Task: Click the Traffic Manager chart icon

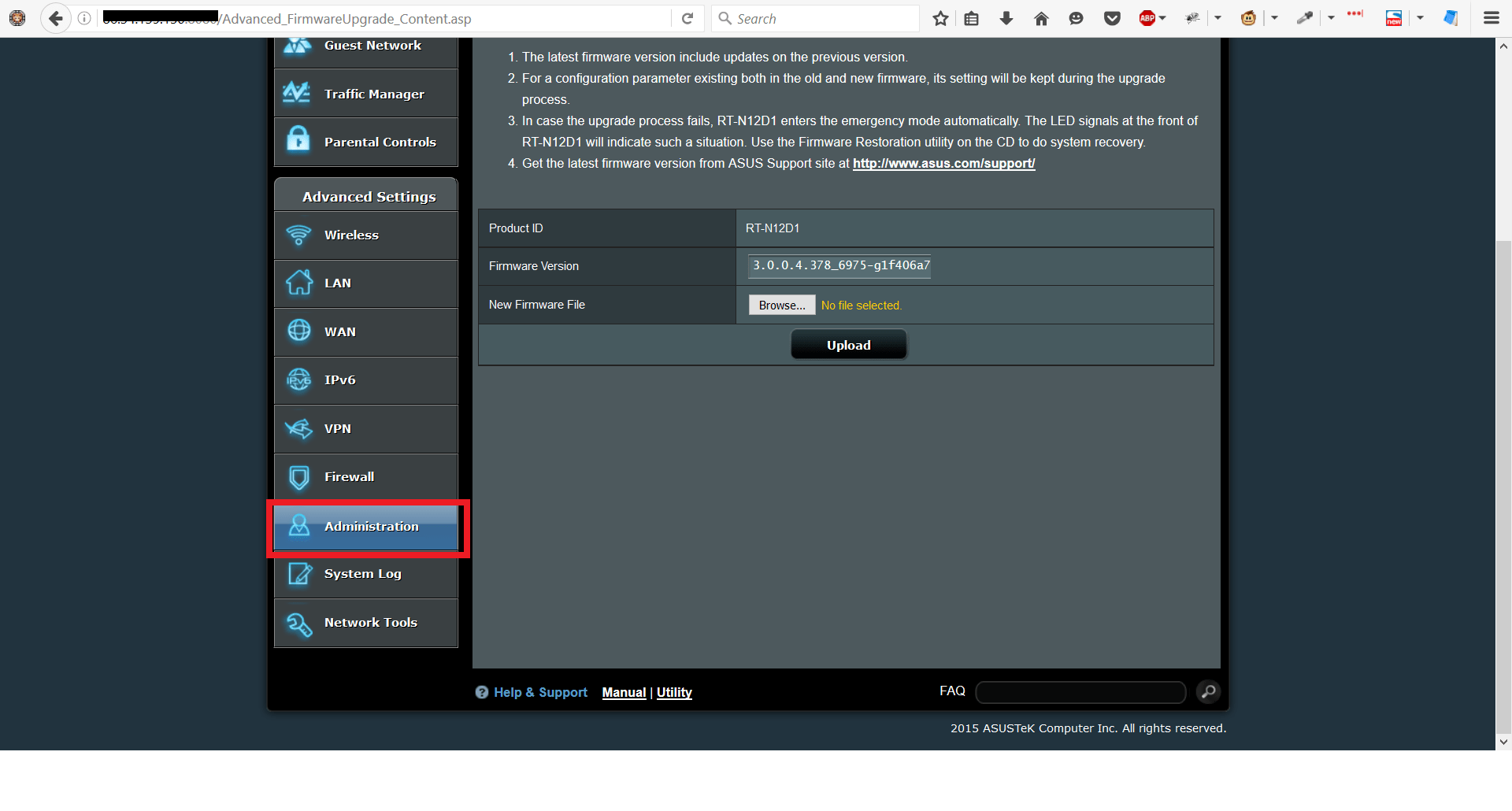Action: (297, 93)
